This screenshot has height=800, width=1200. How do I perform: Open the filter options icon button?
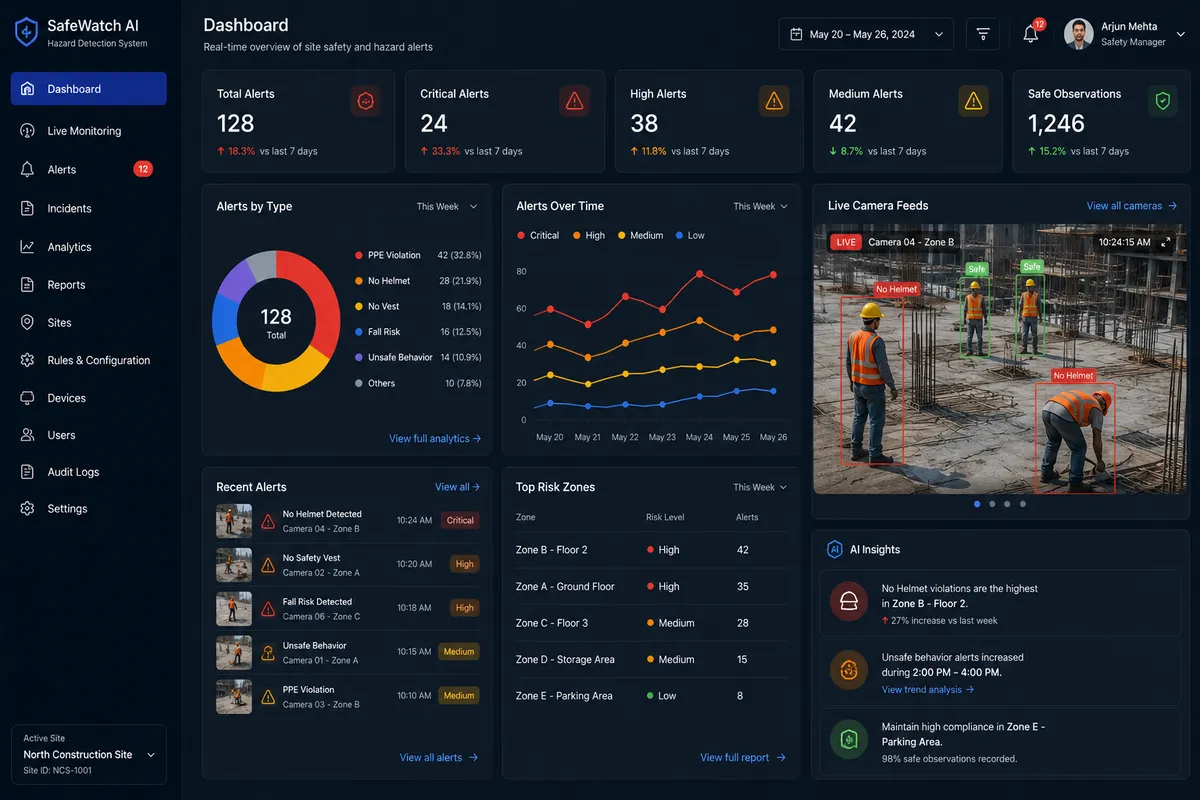(x=983, y=34)
